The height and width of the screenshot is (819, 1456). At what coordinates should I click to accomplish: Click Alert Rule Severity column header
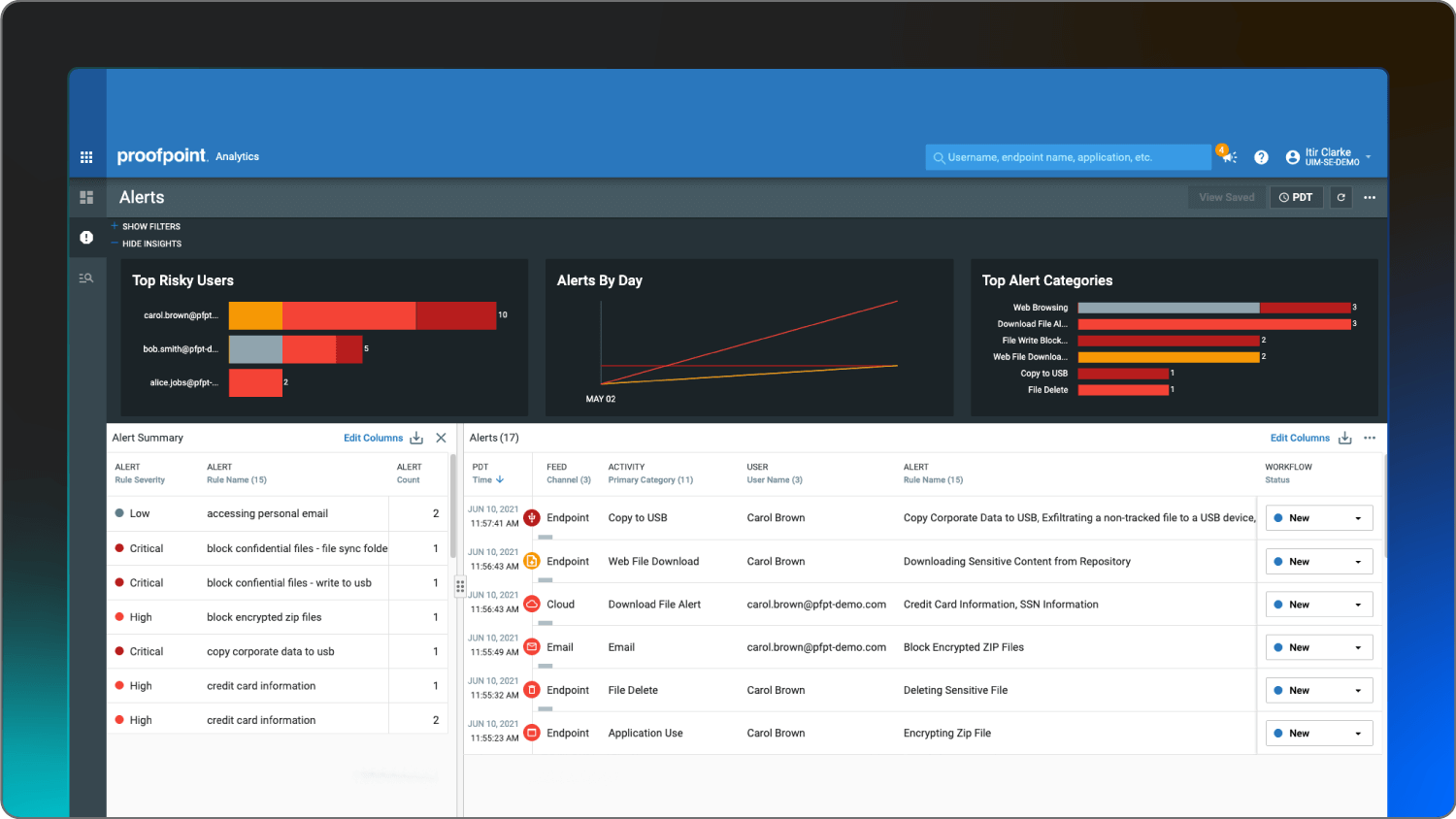pyautogui.click(x=140, y=474)
